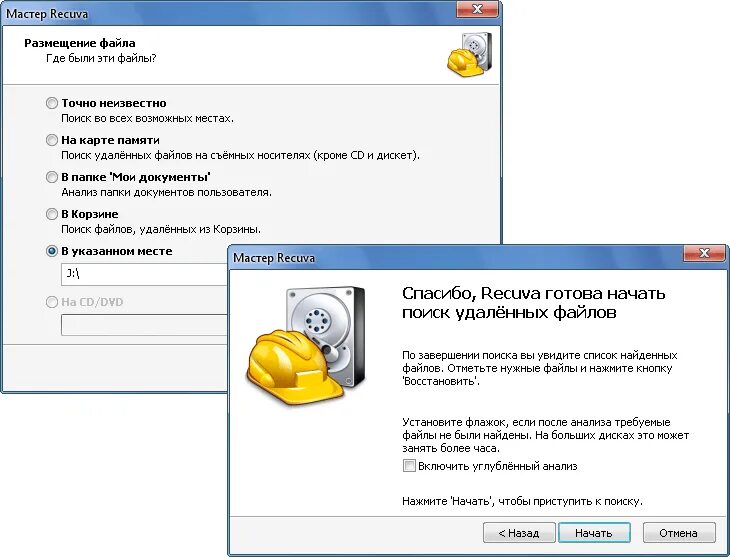Click the removable media search description text
Viewport: 730px width, 557px height.
click(240, 155)
